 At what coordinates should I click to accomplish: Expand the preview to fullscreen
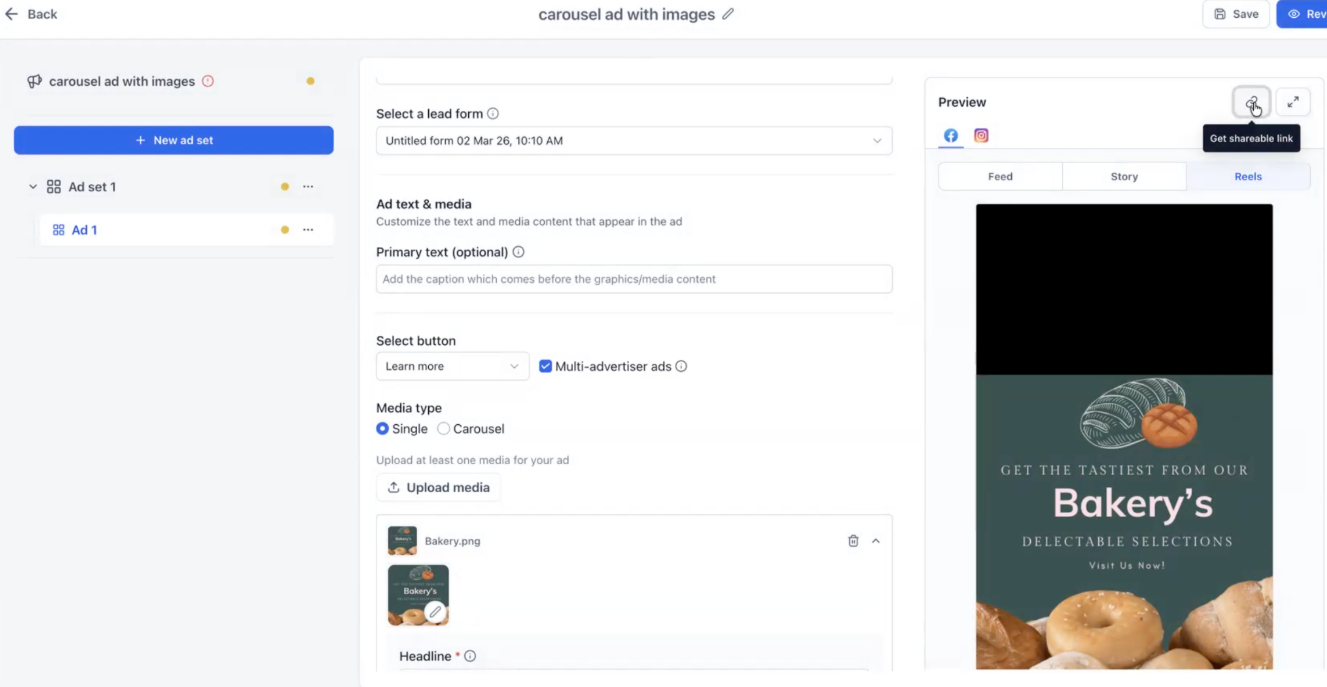[1293, 102]
